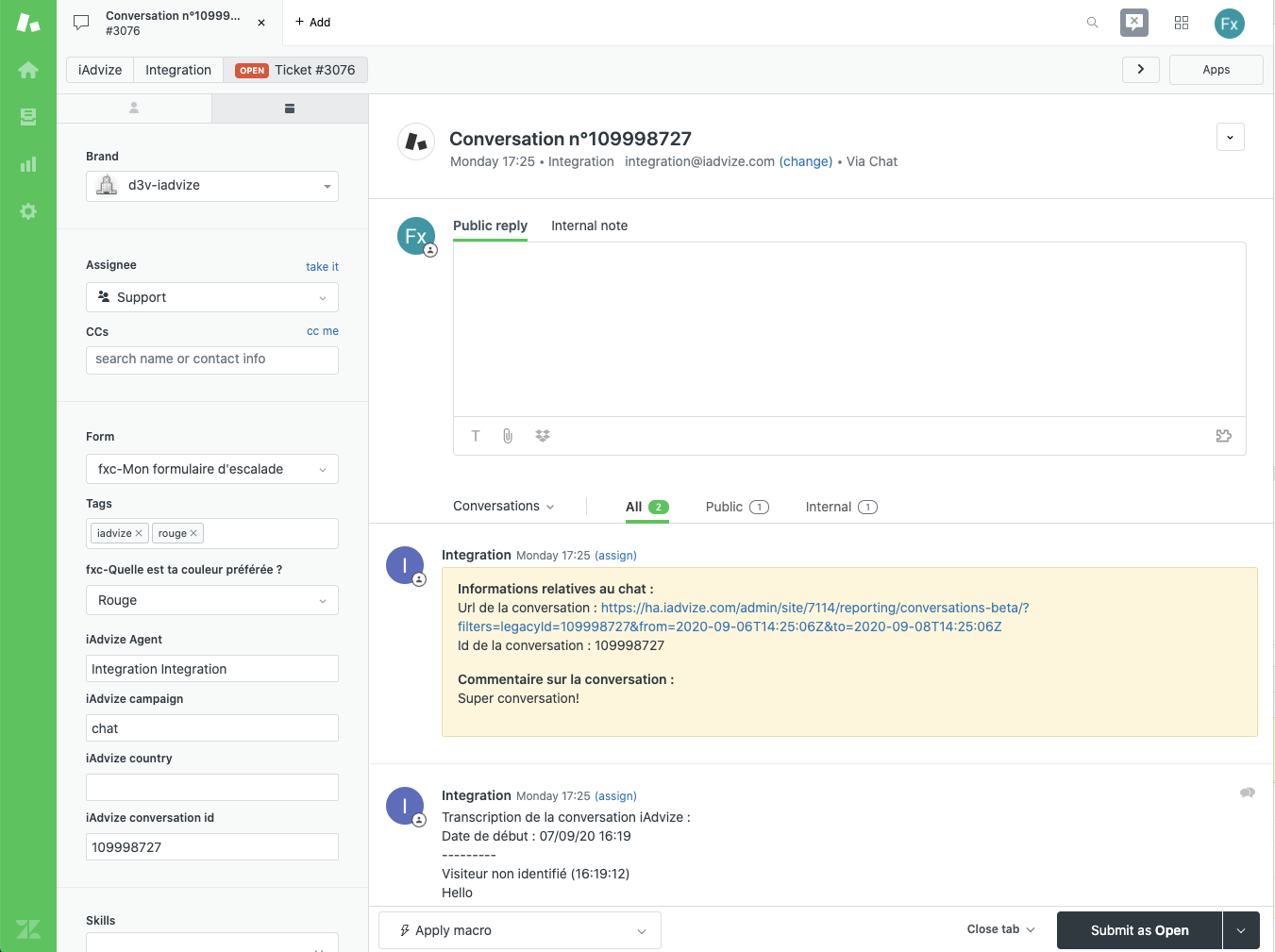Open the Form dropdown fxc-Mon formulaire d'escalade
The height and width of the screenshot is (952, 1275).
pos(212,469)
